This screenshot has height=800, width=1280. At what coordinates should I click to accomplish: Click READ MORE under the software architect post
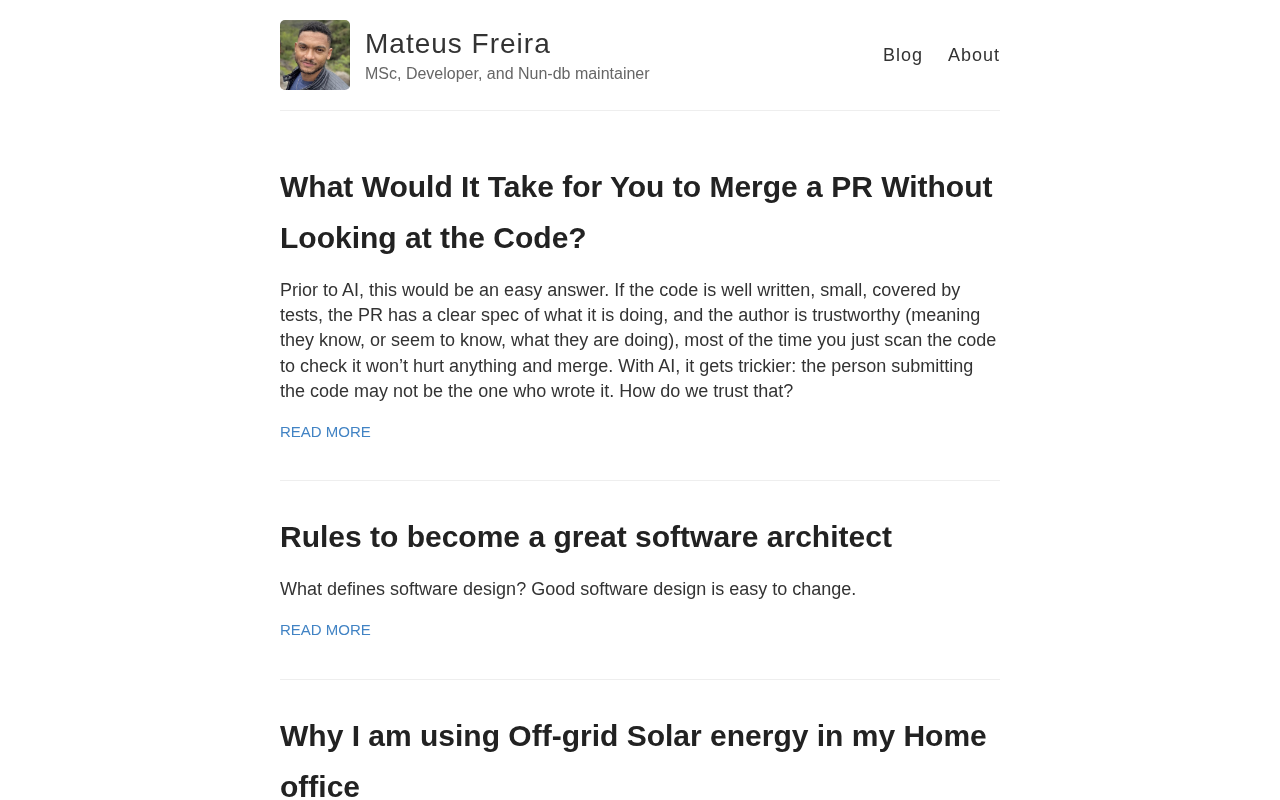(325, 630)
